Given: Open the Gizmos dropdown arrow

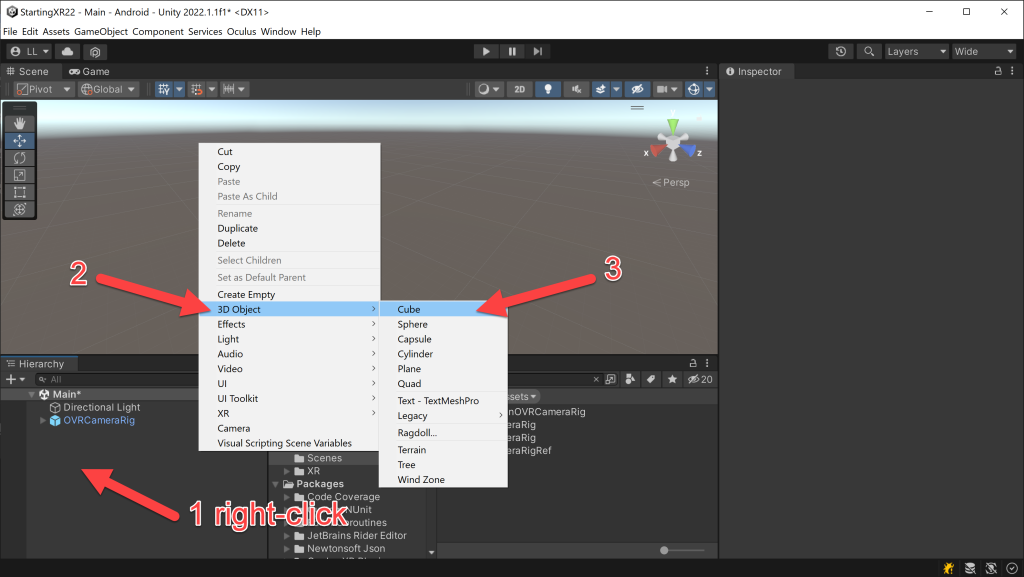Looking at the screenshot, I should tap(709, 89).
